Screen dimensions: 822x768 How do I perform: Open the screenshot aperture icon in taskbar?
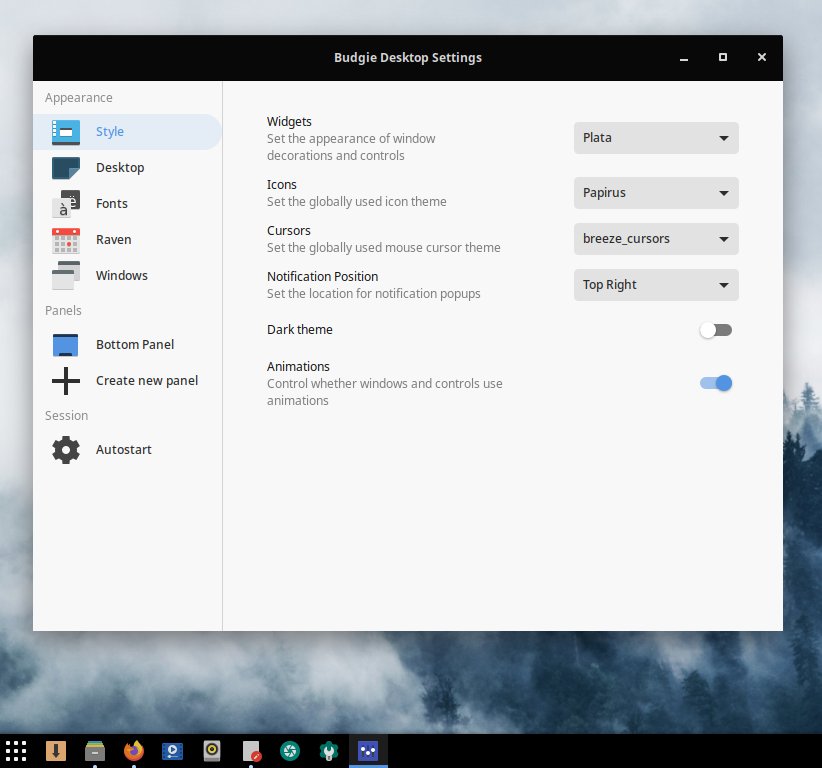click(290, 751)
